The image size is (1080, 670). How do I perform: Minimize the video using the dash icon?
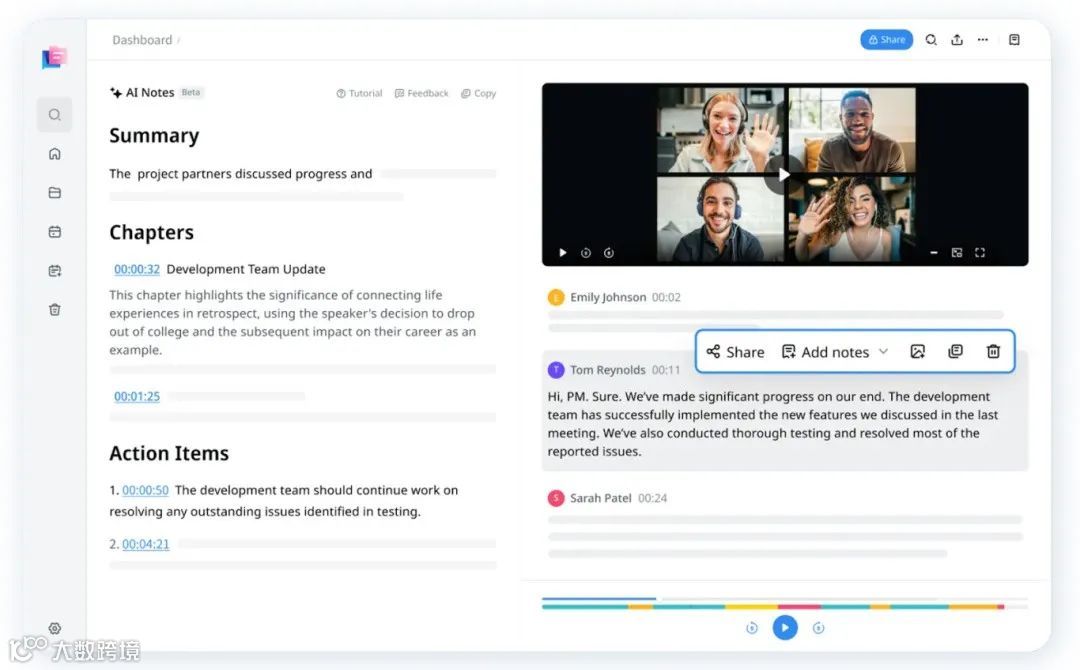pos(934,253)
